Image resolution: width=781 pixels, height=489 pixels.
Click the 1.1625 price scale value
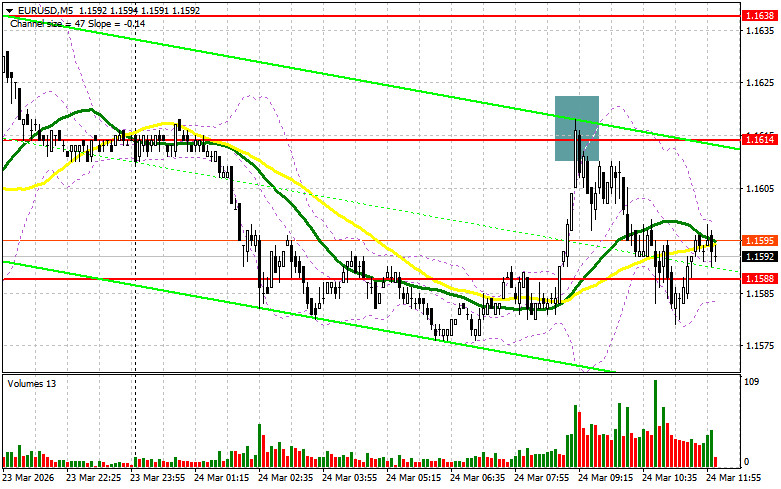point(760,83)
